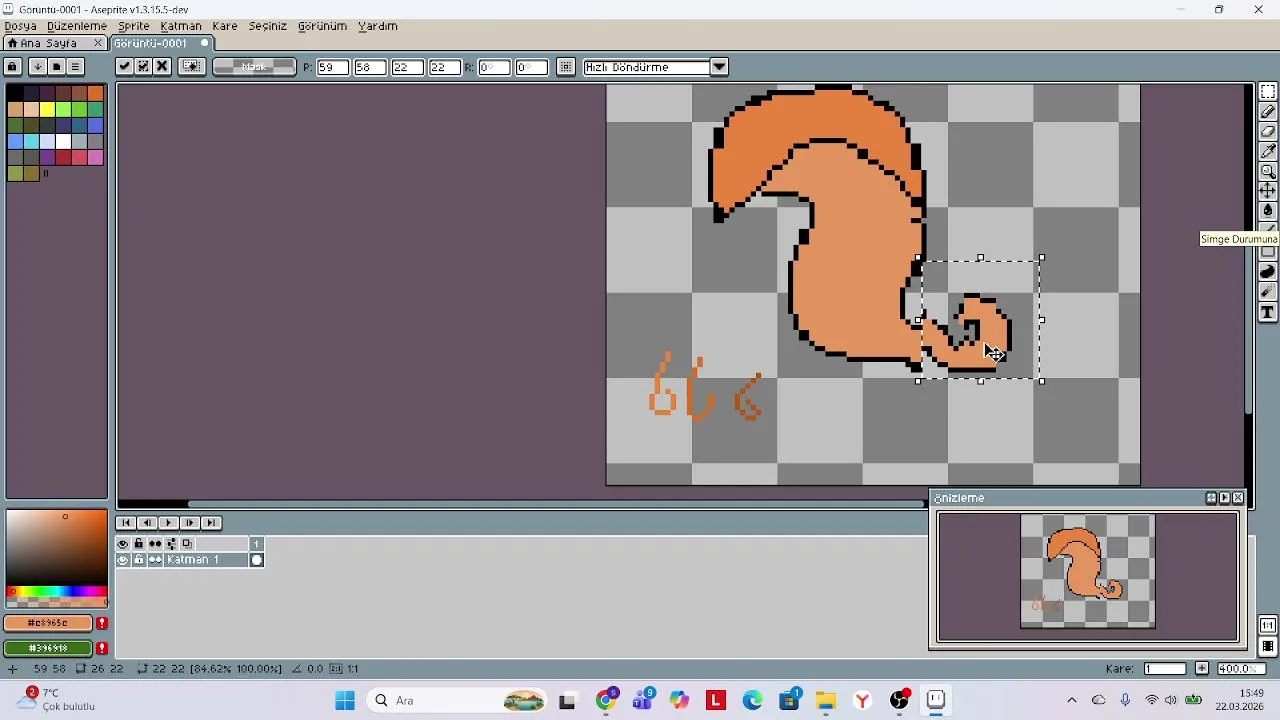Image resolution: width=1280 pixels, height=720 pixels.
Task: Click the advanced mode icon at bottom right
Action: tap(1268, 646)
